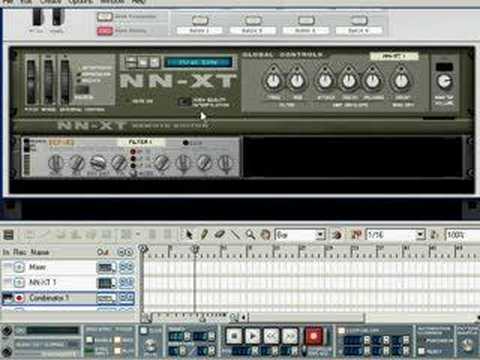Click Combinator Button 4
Screen dimensions: 480x360
pyautogui.click(x=359, y=20)
